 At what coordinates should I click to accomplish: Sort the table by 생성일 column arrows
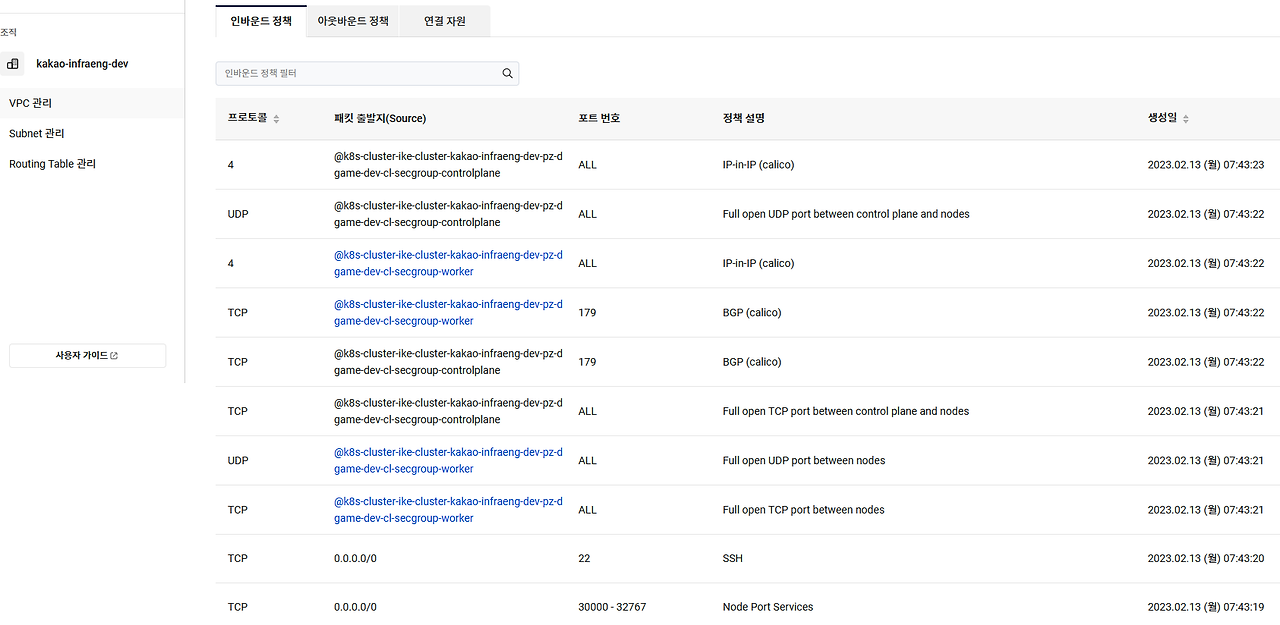[1186, 119]
